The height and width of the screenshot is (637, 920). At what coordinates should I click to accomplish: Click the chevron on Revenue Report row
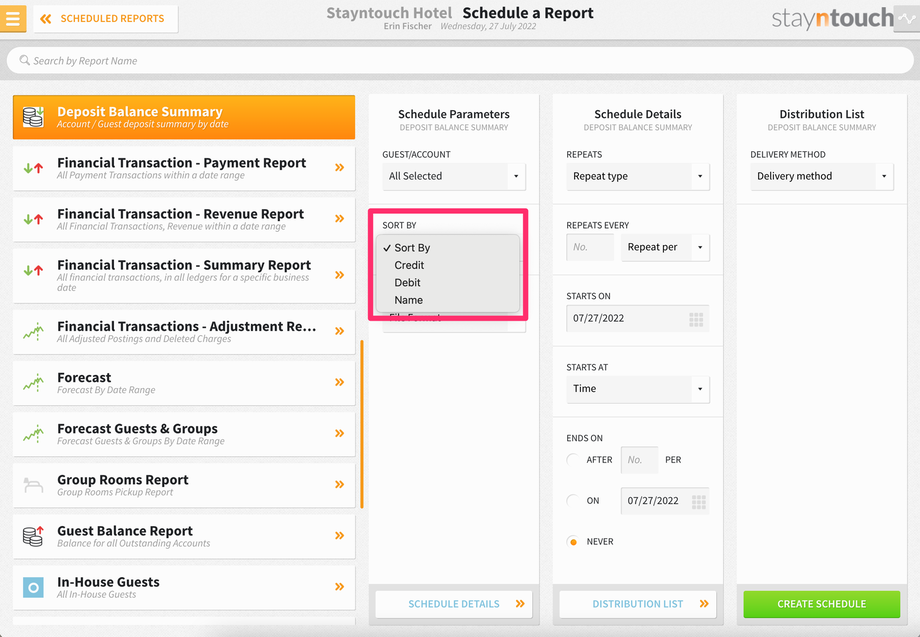[x=339, y=219]
